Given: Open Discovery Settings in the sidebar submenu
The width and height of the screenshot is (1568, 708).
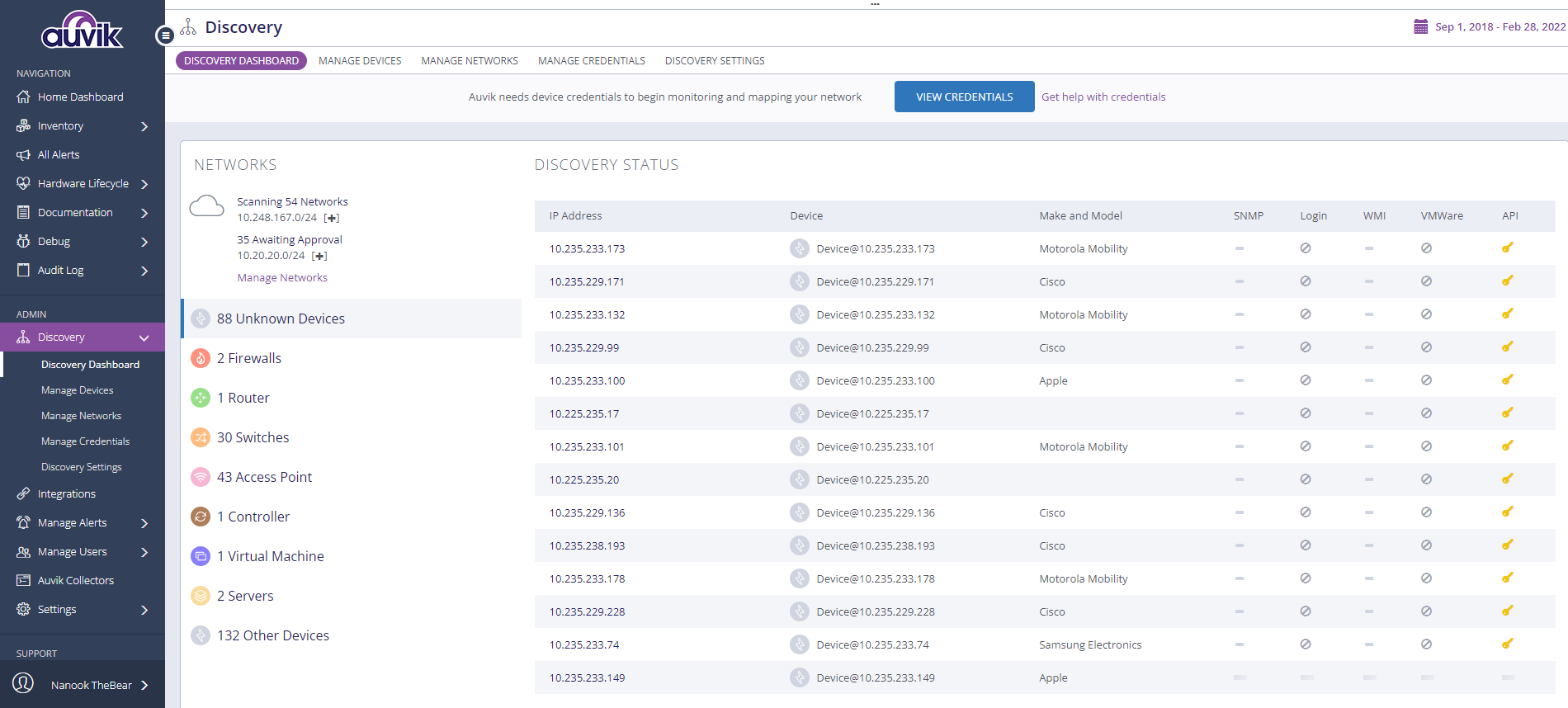Looking at the screenshot, I should point(81,467).
